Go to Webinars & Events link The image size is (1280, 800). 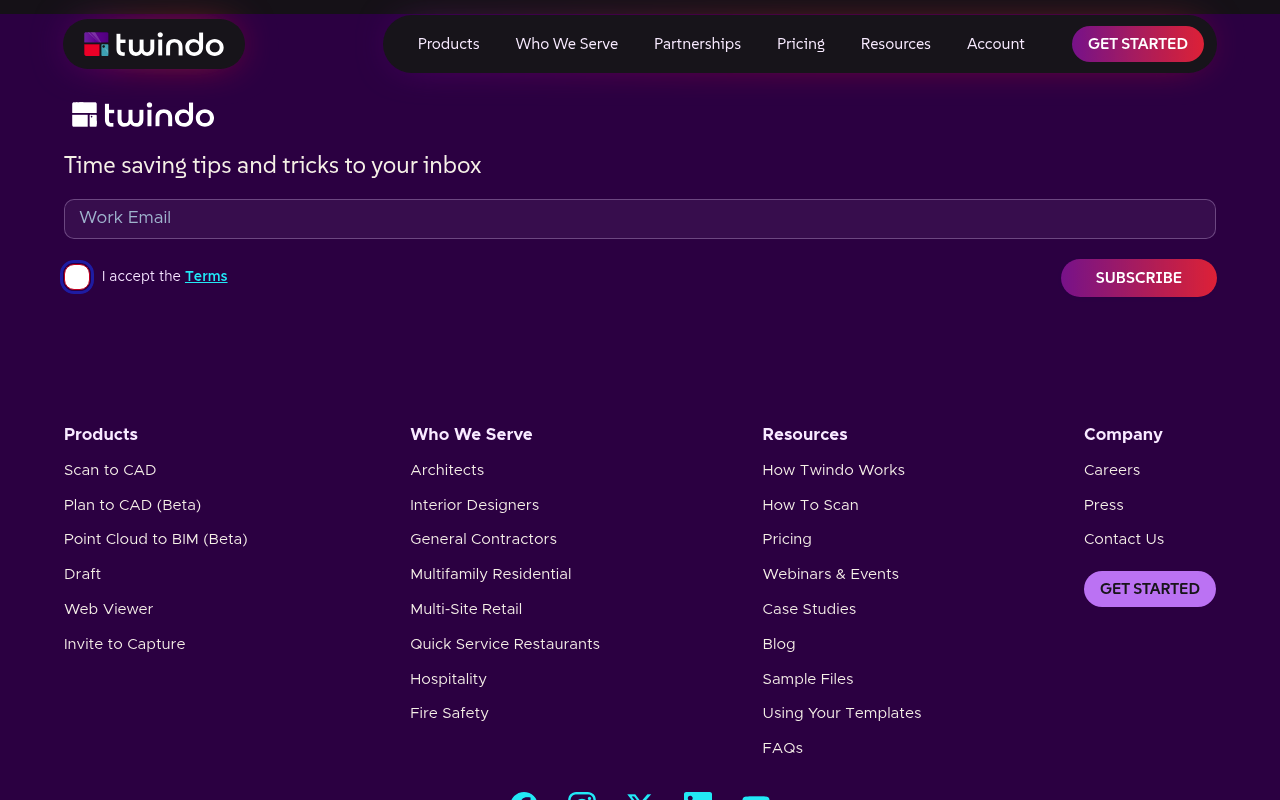pyautogui.click(x=831, y=574)
